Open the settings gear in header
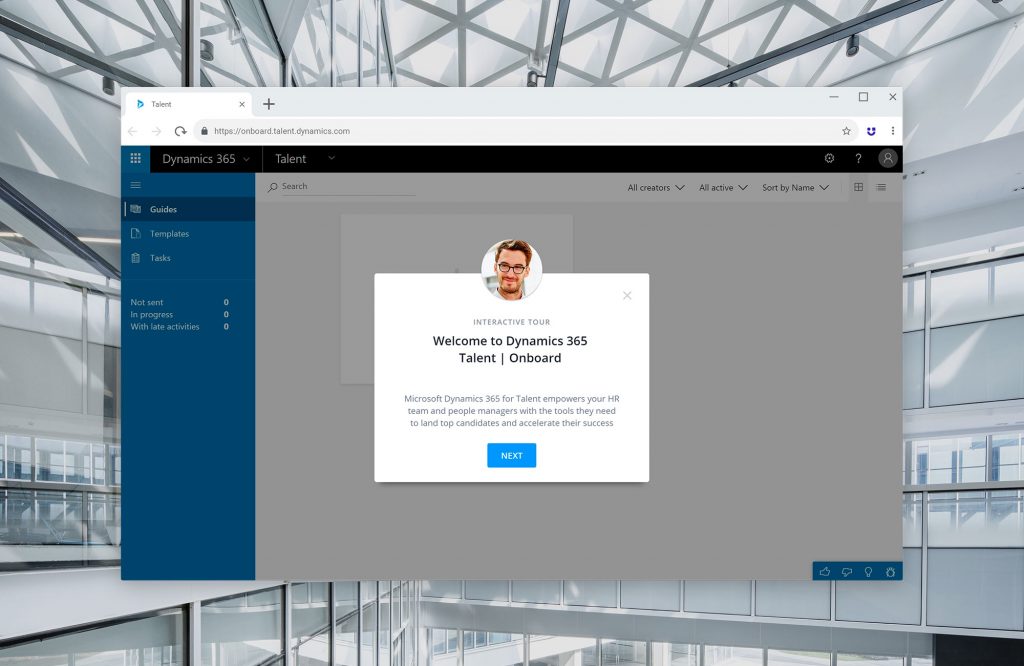This screenshot has width=1024, height=666. point(829,158)
